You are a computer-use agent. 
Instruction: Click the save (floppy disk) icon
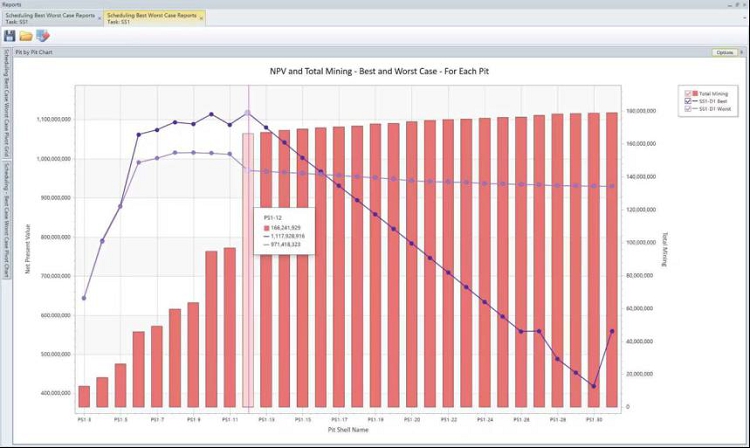click(10, 36)
